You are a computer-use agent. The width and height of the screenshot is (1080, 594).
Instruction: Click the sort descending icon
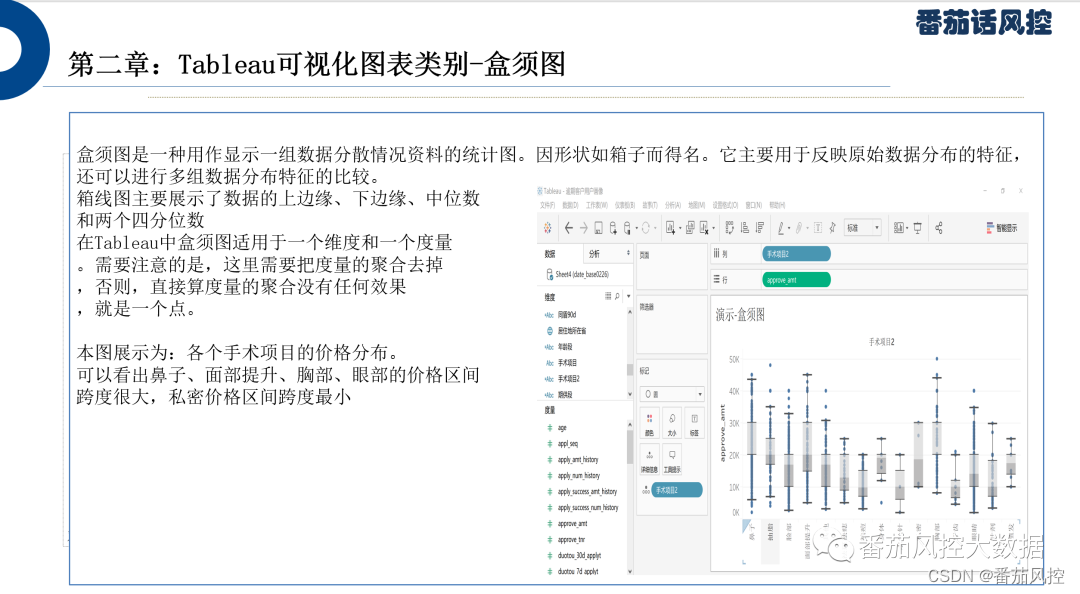[x=760, y=227]
